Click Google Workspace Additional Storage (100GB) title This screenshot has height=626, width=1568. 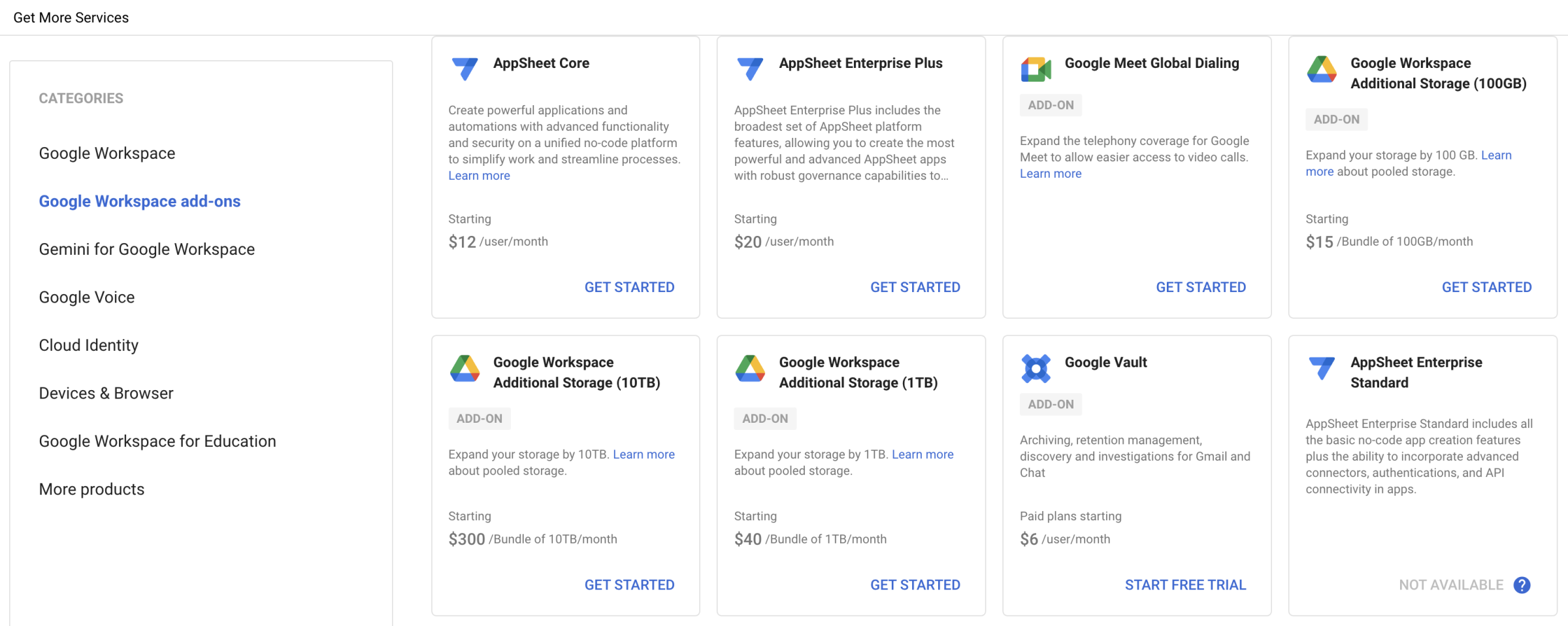click(1439, 73)
